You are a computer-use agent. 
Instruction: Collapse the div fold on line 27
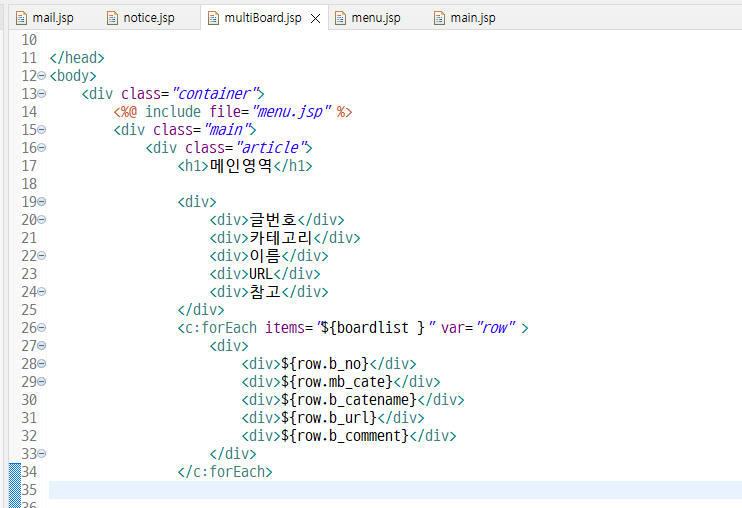[42, 346]
